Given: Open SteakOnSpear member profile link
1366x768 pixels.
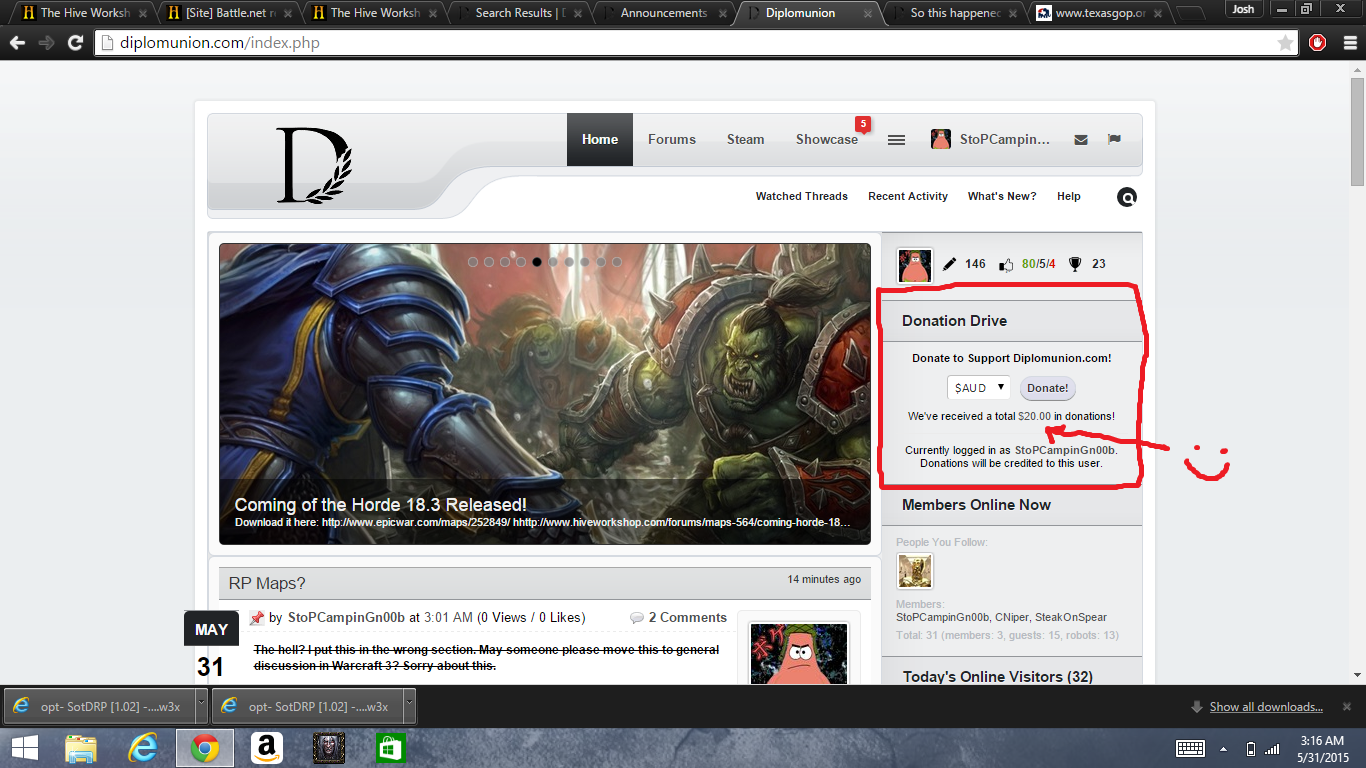Looking at the screenshot, I should coord(1071,618).
